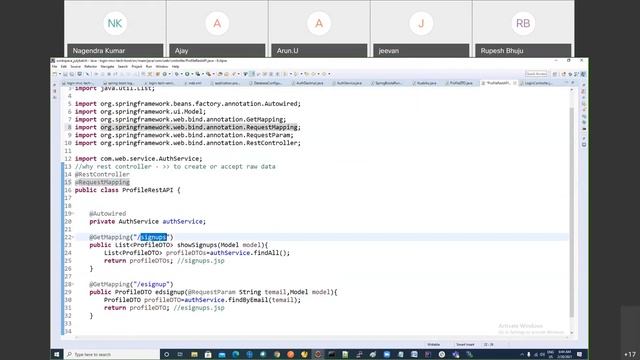Open the Search menu
Viewport: 640px width, 360px height.
click(123, 67)
